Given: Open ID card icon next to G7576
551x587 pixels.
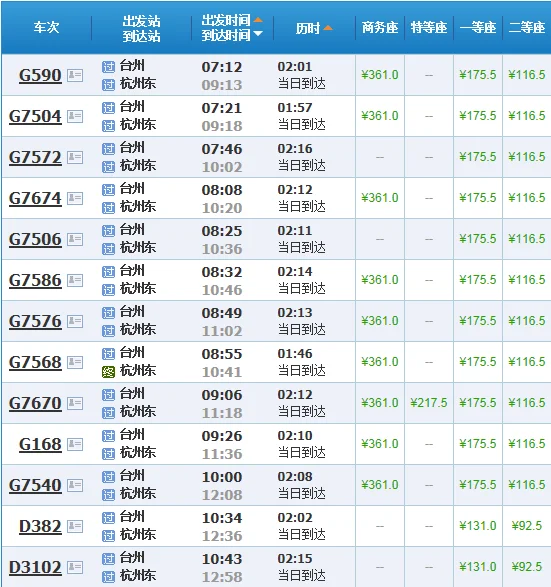Looking at the screenshot, I should (75, 321).
